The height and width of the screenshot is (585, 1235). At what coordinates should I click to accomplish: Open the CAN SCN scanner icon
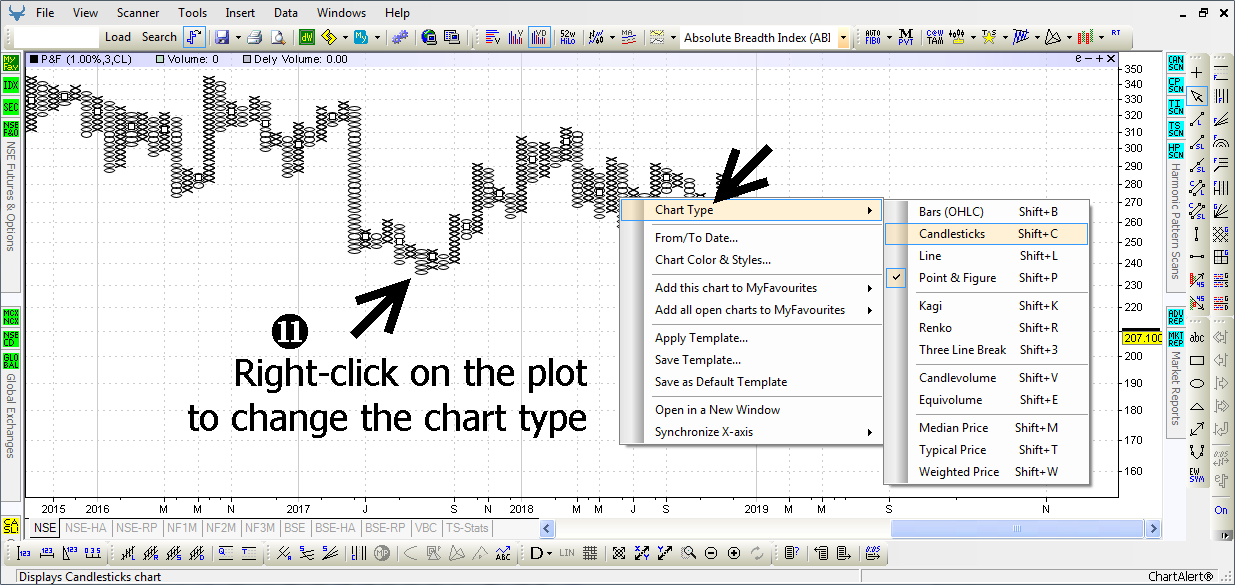(1175, 63)
